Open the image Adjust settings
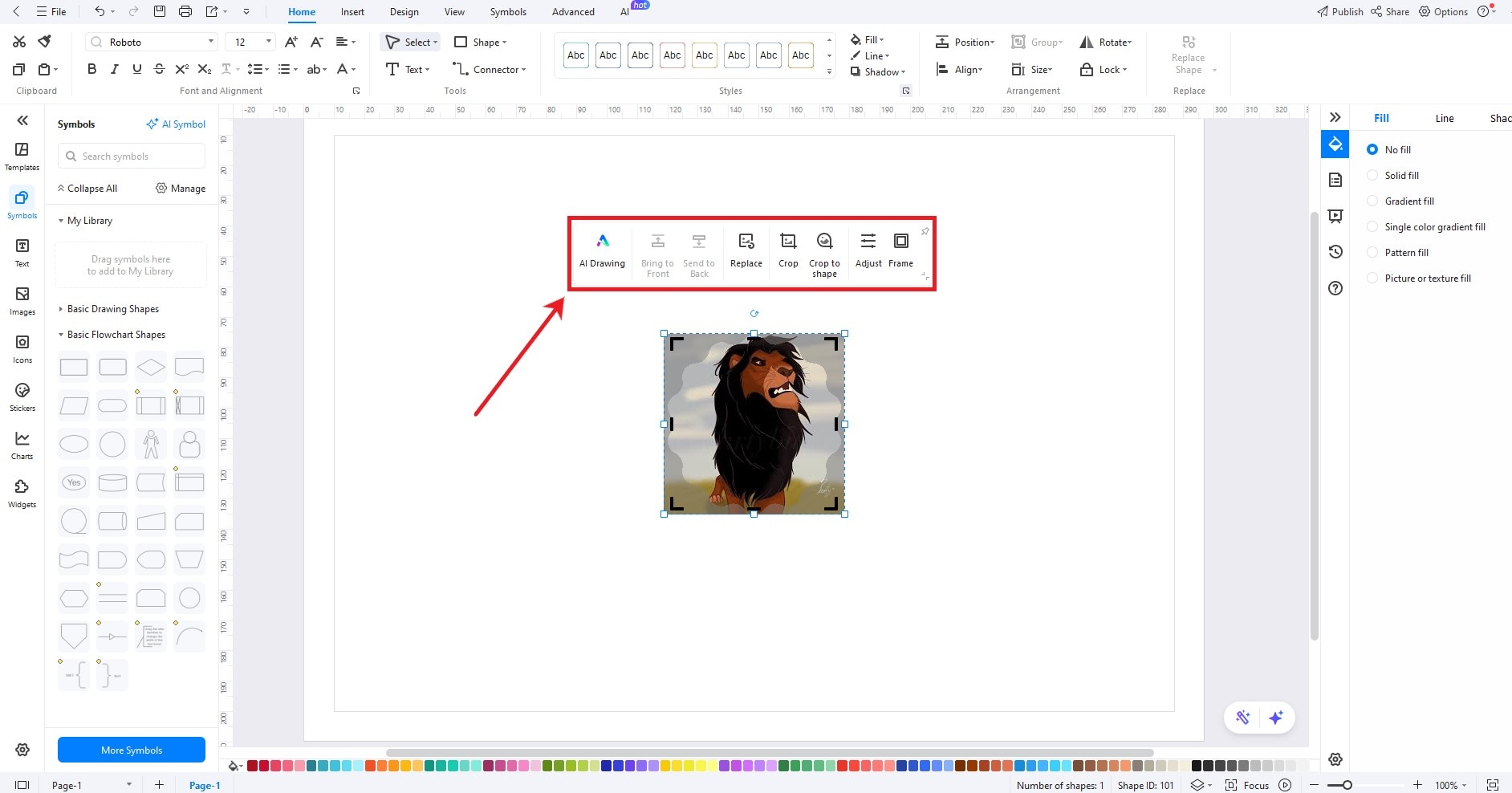 868,250
